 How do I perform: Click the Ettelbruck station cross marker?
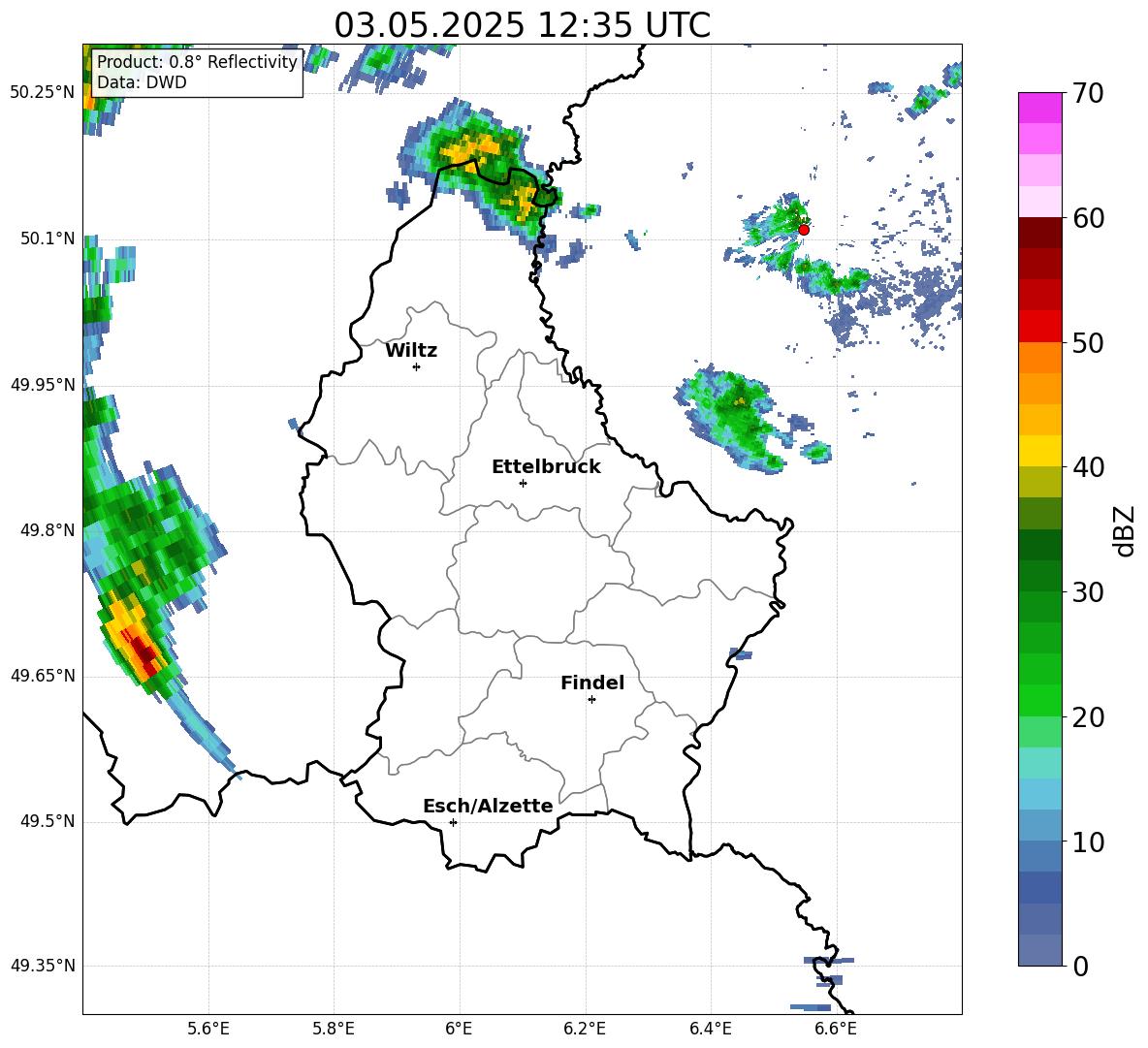[x=523, y=483]
